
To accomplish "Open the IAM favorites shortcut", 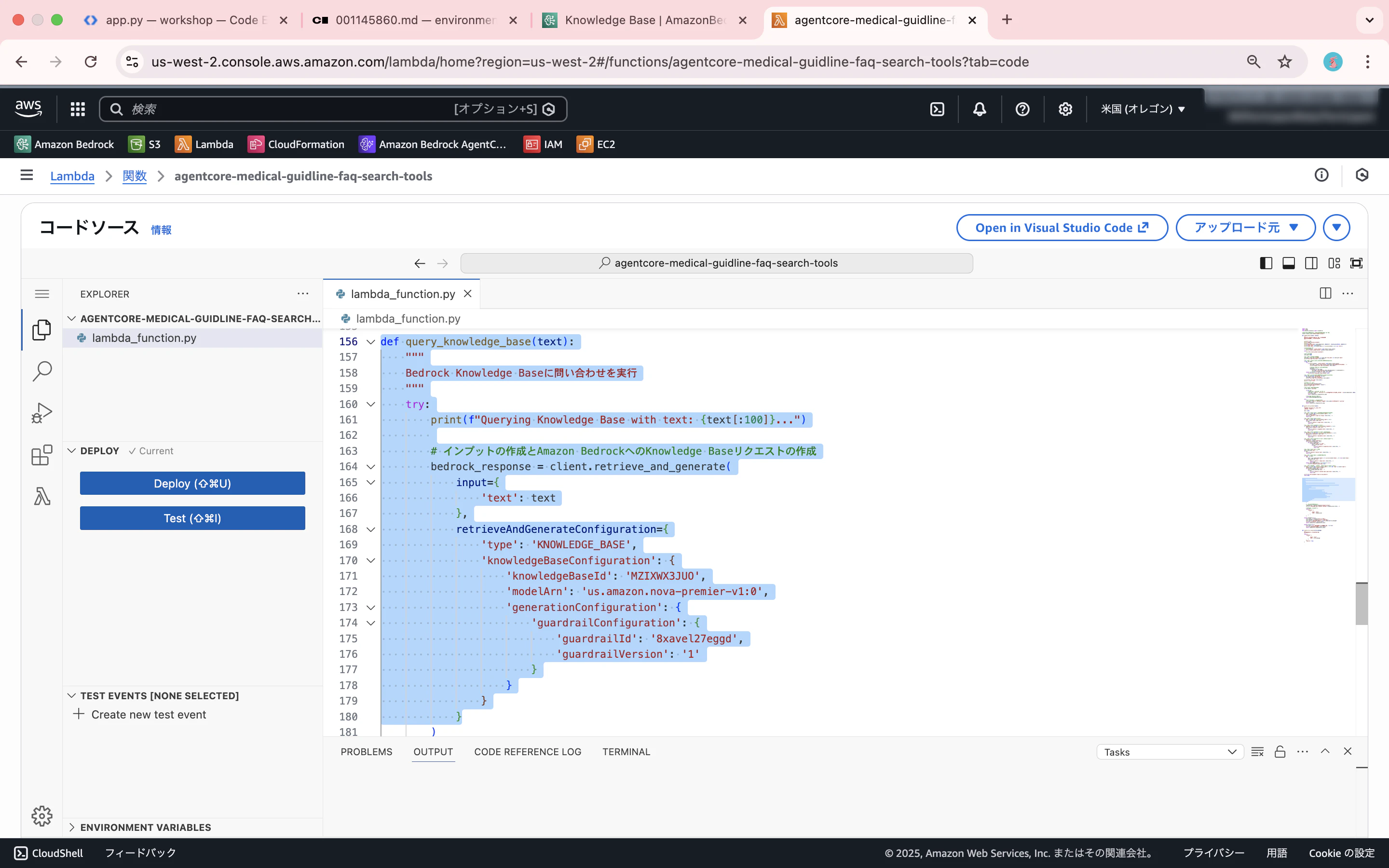I will (543, 144).
